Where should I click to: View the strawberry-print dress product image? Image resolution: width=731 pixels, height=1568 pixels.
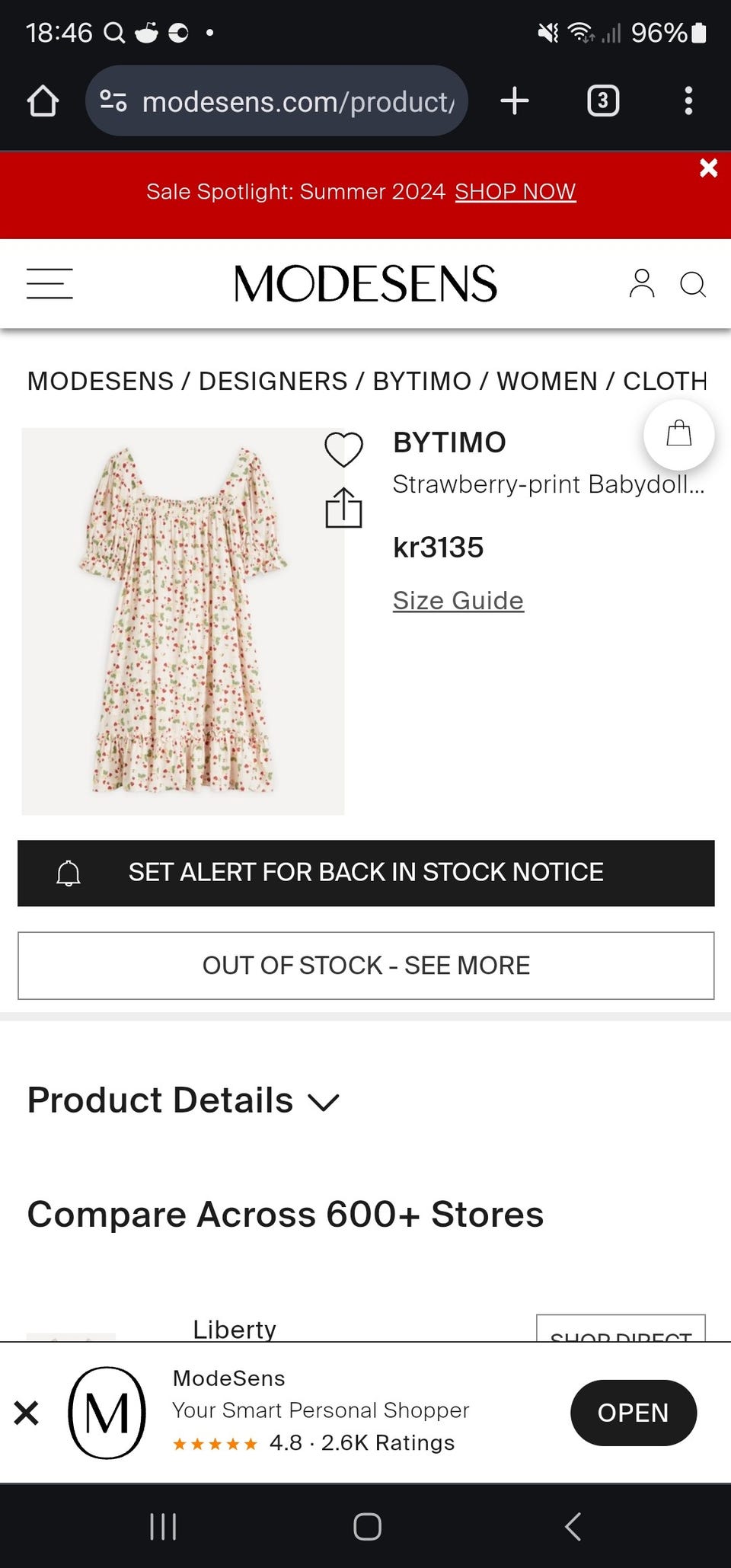[183, 621]
